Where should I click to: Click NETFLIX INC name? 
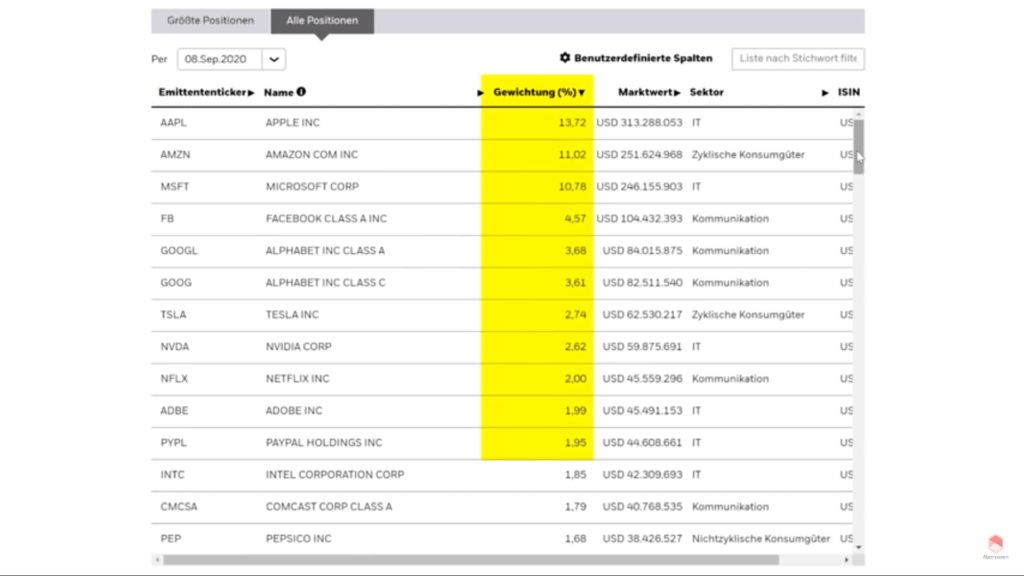pyautogui.click(x=297, y=379)
